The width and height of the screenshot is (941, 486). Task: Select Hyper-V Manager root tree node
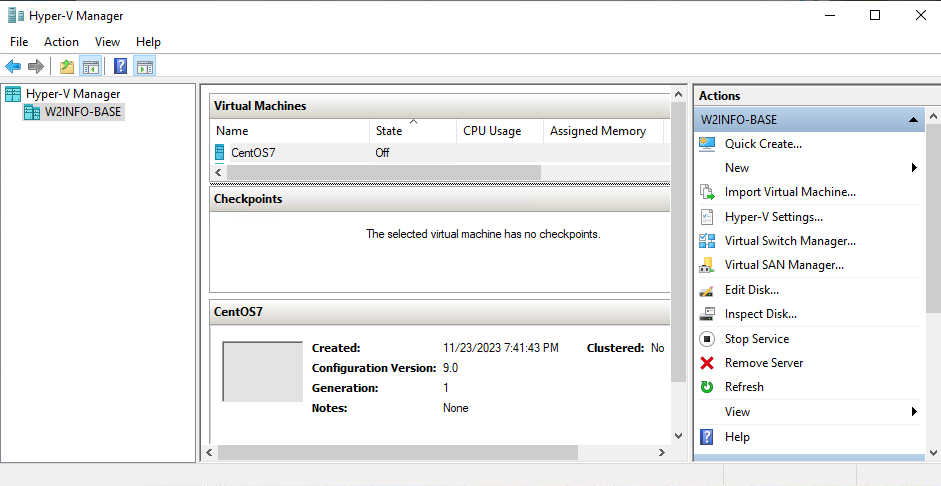coord(73,94)
